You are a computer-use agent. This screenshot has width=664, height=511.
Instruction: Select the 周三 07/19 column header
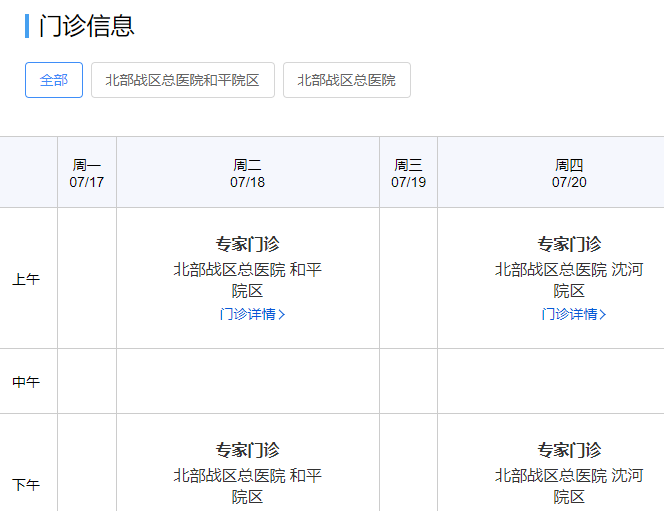coord(408,173)
